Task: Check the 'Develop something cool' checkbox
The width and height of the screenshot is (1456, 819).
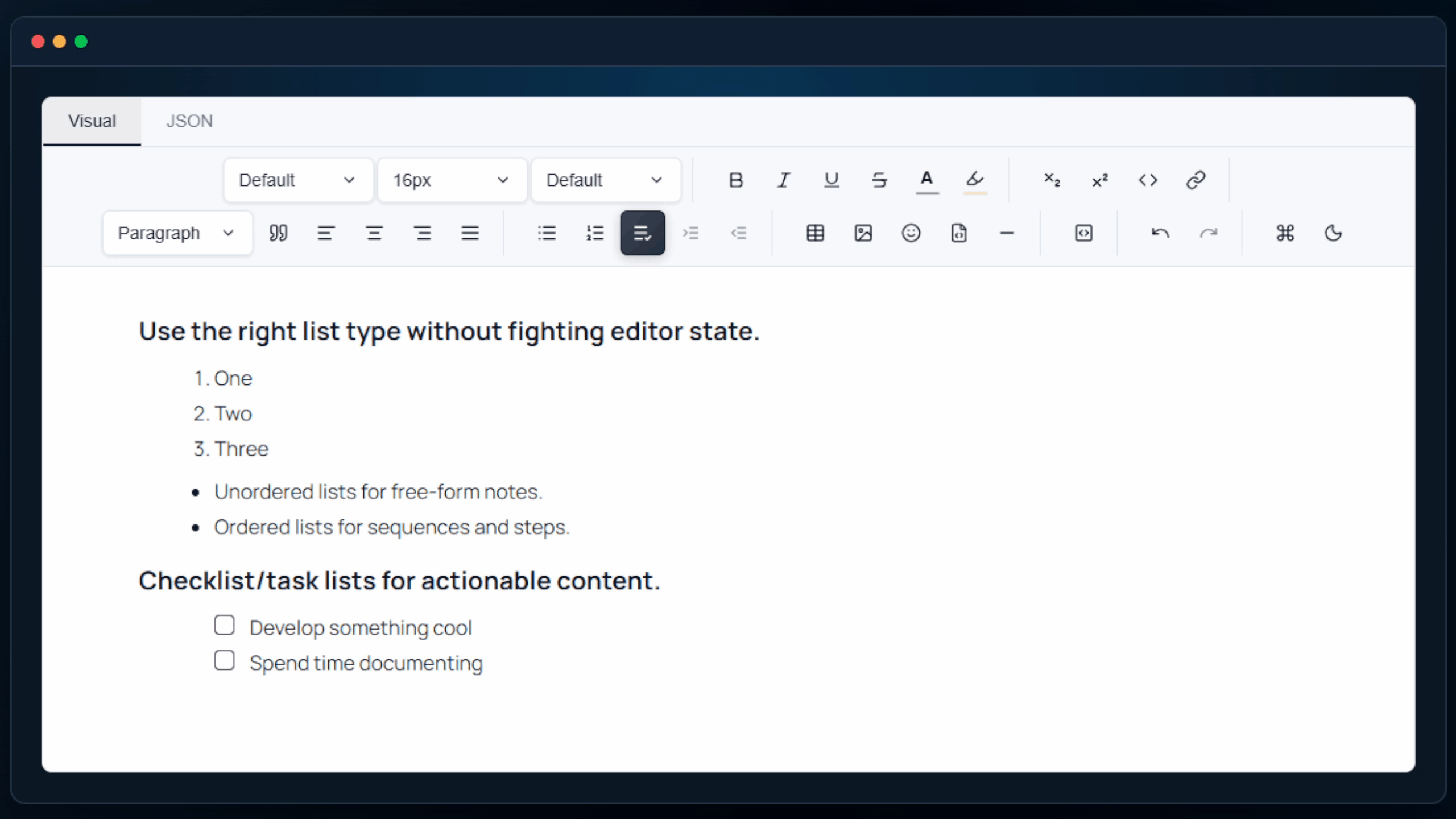Action: point(224,625)
